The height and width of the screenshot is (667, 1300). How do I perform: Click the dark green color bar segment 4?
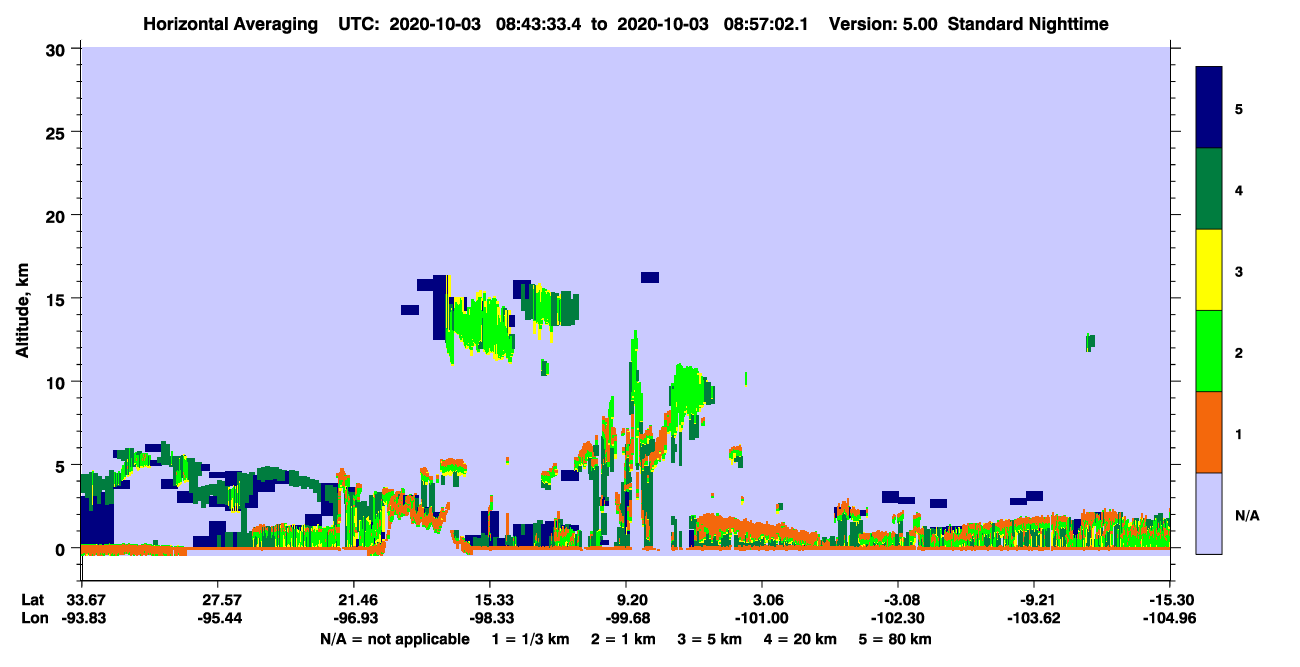tap(1209, 189)
